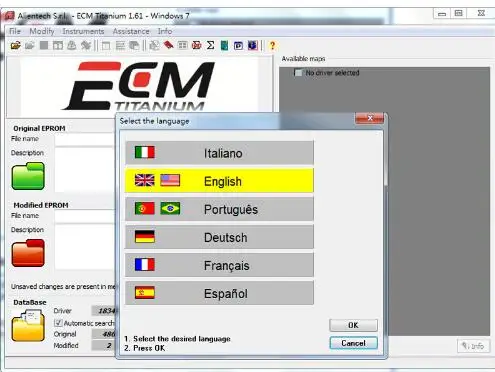The width and height of the screenshot is (495, 372).
Task: Select the highlighted English language option
Action: click(219, 181)
